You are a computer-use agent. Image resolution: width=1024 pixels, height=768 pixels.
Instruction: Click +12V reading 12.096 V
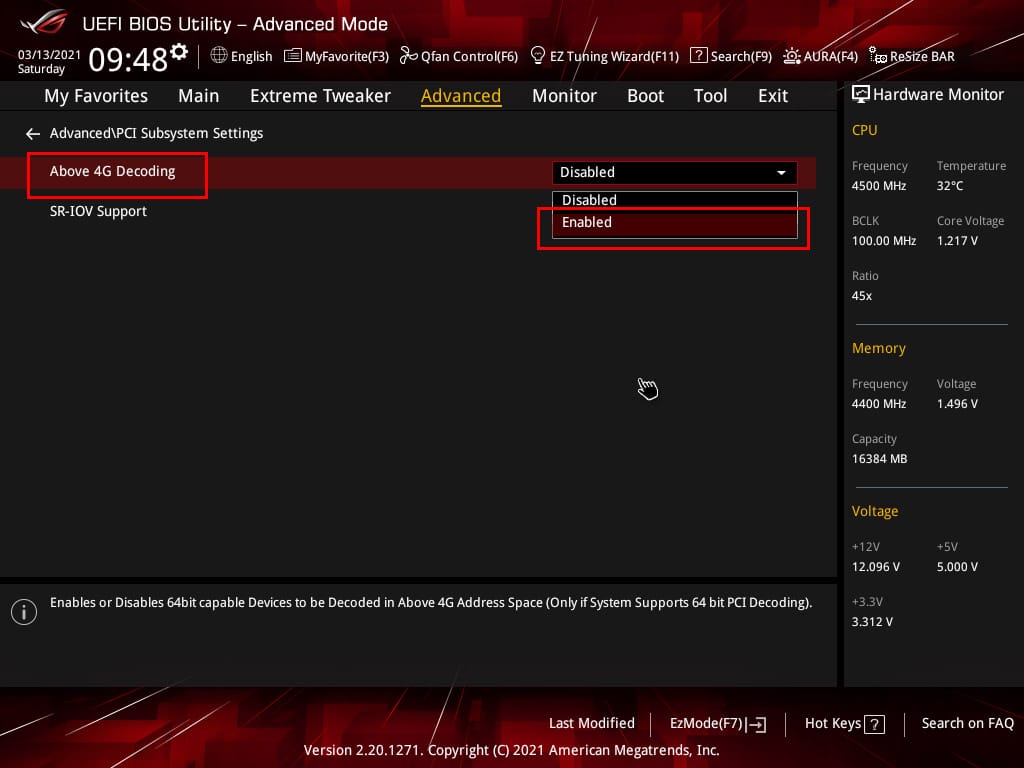[876, 567]
